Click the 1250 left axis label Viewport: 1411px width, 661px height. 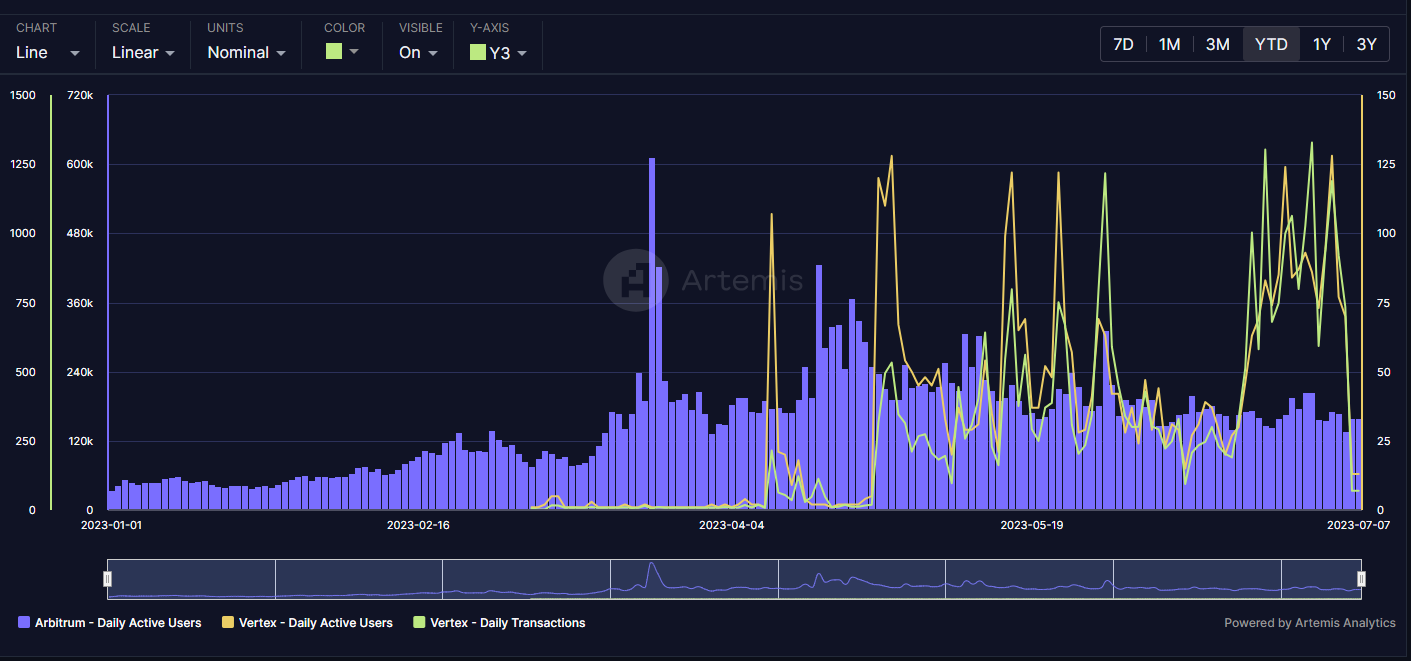[x=23, y=164]
